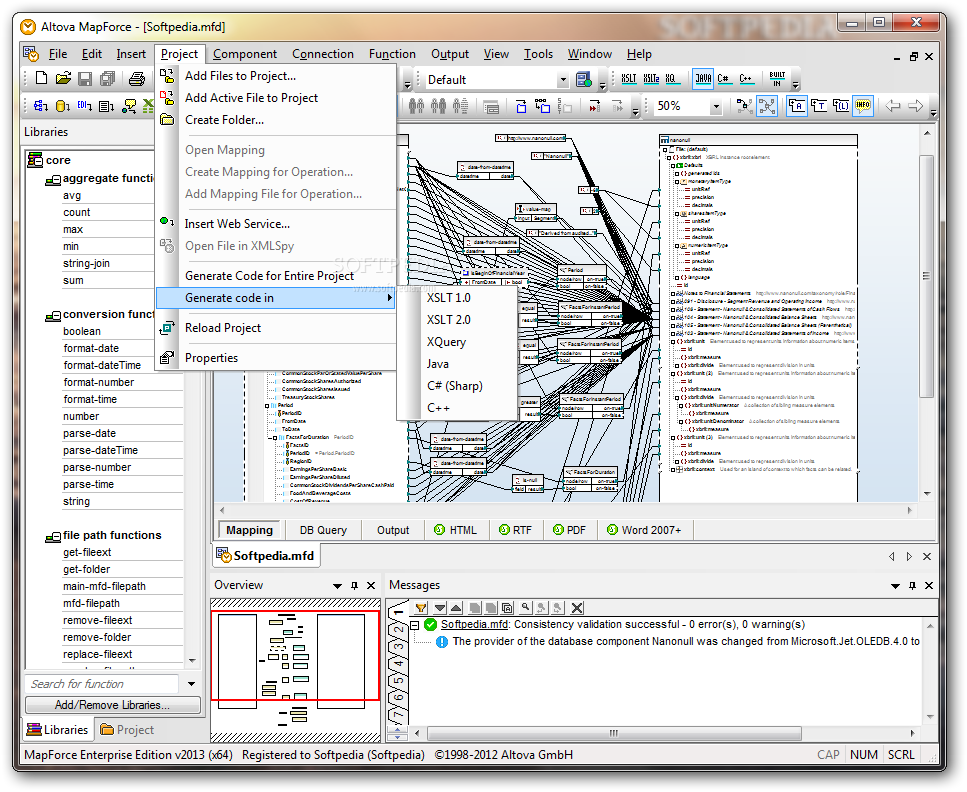The image size is (967, 792).
Task: Insert XML Schema/File component icon
Action: coord(41,106)
